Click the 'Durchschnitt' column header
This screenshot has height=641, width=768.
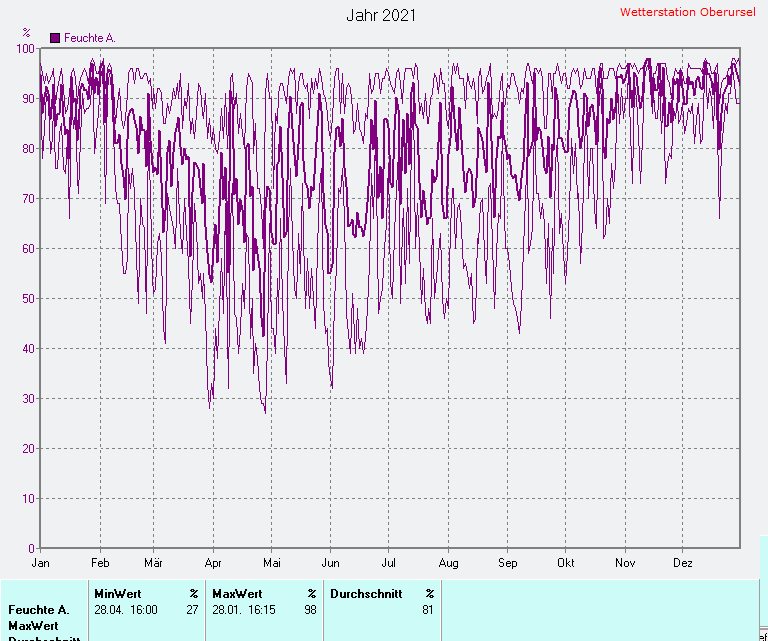[366, 594]
